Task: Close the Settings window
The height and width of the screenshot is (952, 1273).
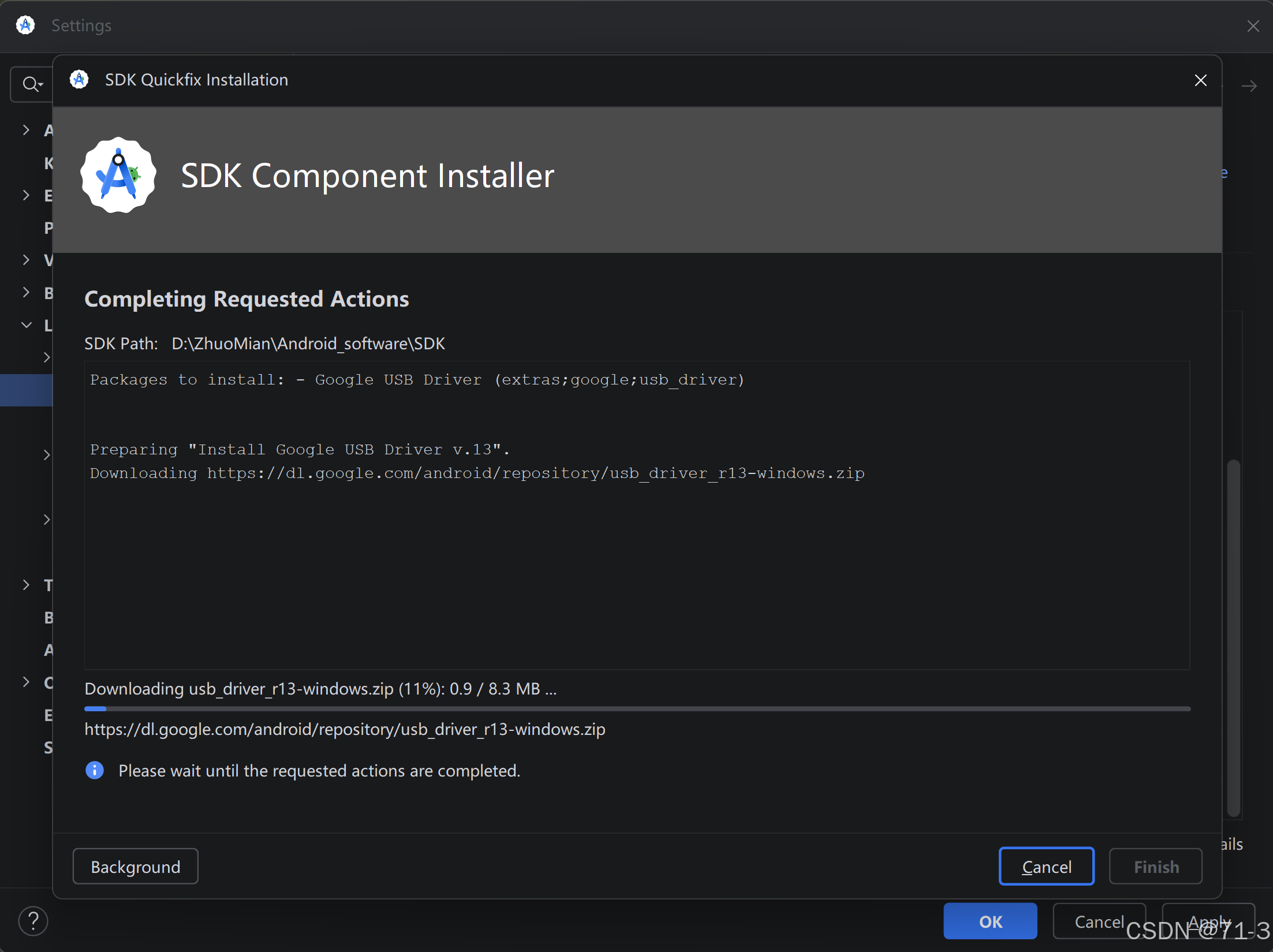Action: 1253,26
